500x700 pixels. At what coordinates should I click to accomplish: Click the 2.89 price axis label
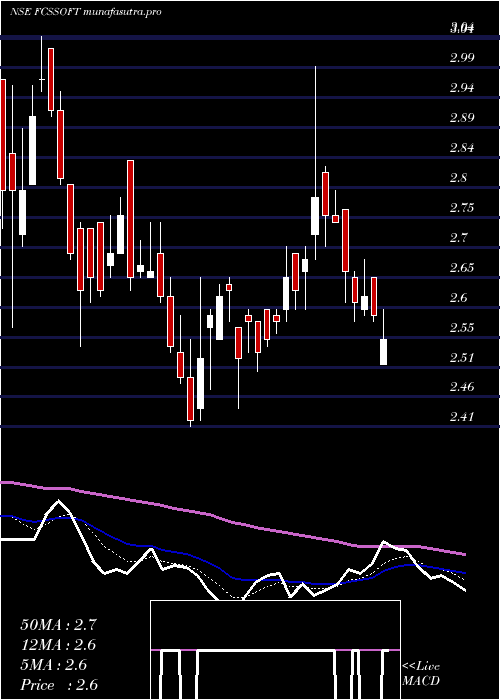click(462, 118)
